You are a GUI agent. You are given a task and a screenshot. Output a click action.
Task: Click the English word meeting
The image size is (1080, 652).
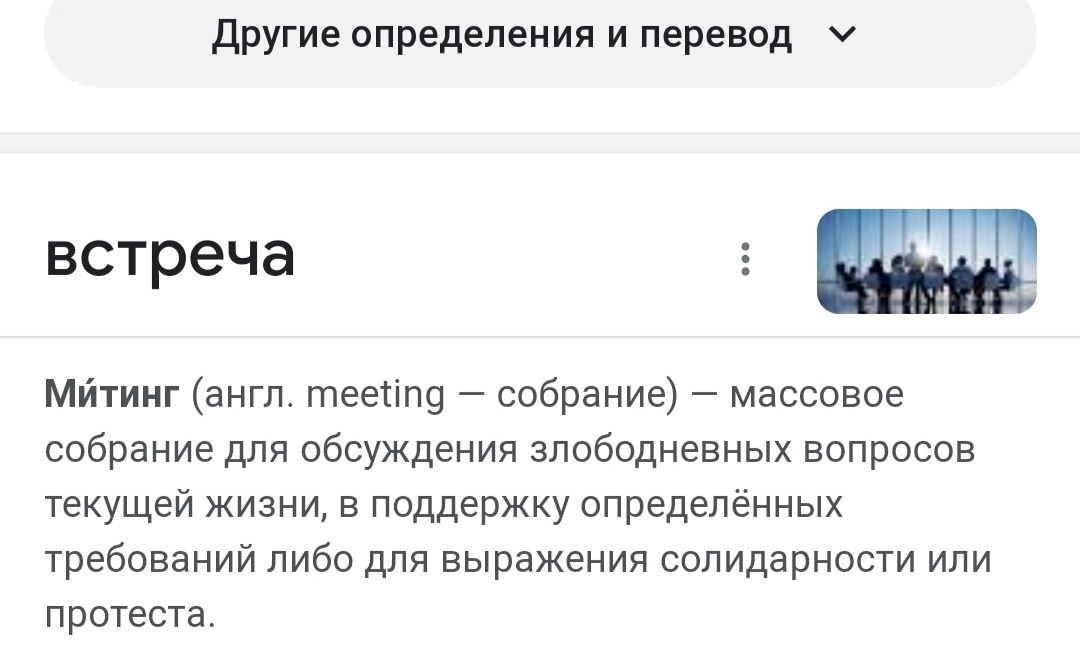click(x=375, y=396)
